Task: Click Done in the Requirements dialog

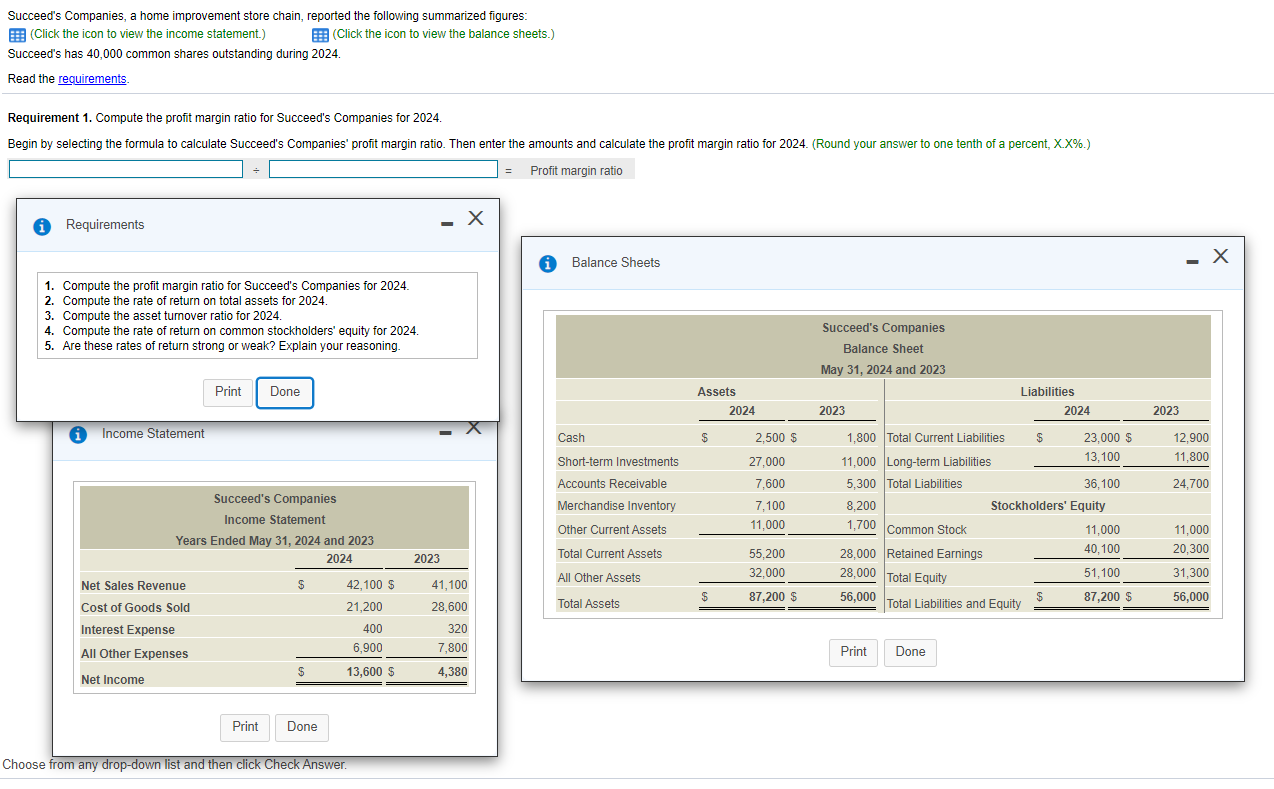Action: [x=285, y=392]
